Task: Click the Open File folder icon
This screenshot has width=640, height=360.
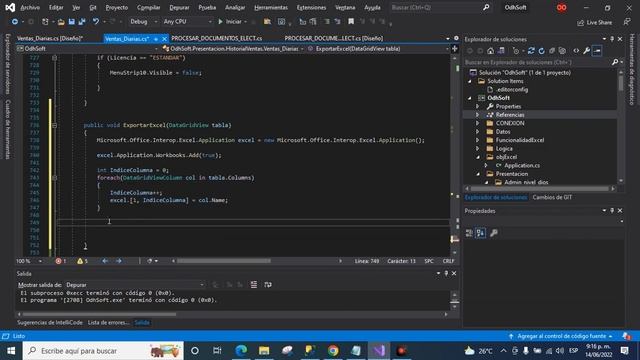Action: [x=61, y=22]
